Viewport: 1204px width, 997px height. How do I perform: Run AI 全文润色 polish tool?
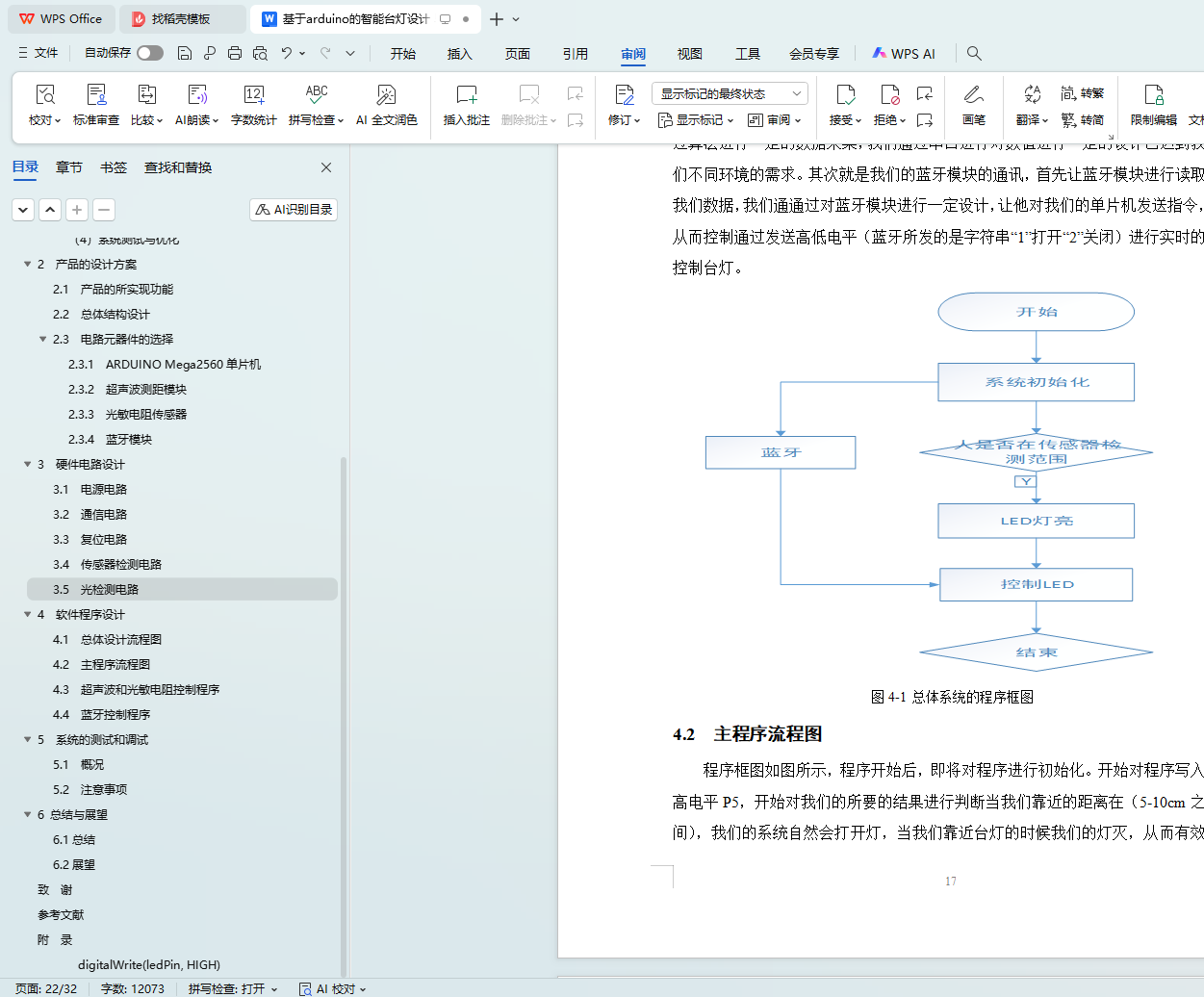386,95
